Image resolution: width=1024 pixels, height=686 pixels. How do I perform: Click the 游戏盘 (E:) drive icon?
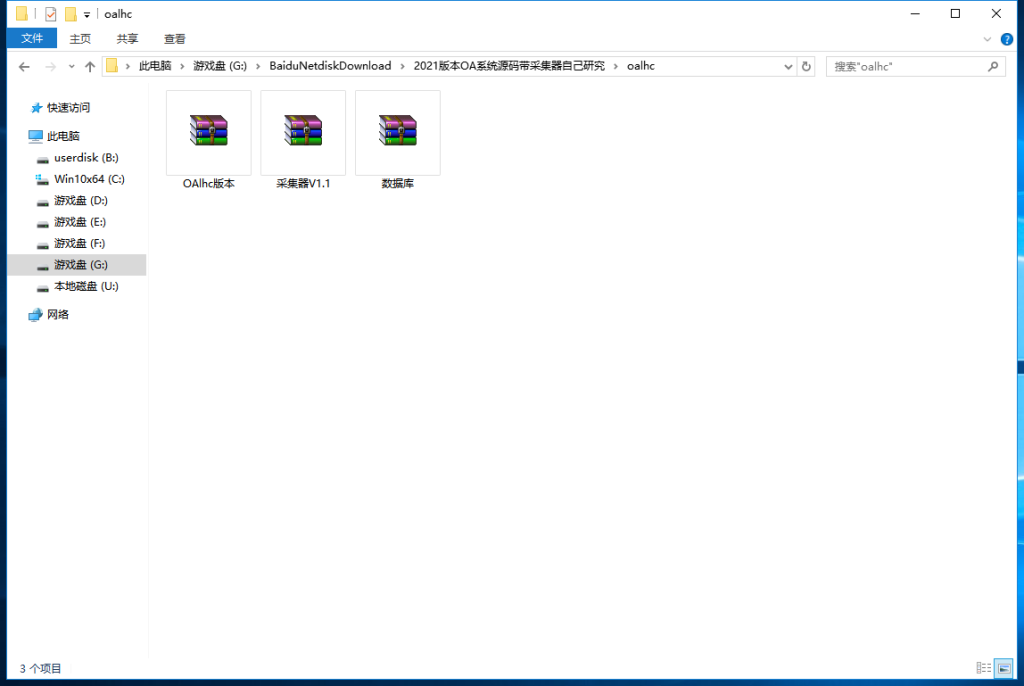(42, 223)
